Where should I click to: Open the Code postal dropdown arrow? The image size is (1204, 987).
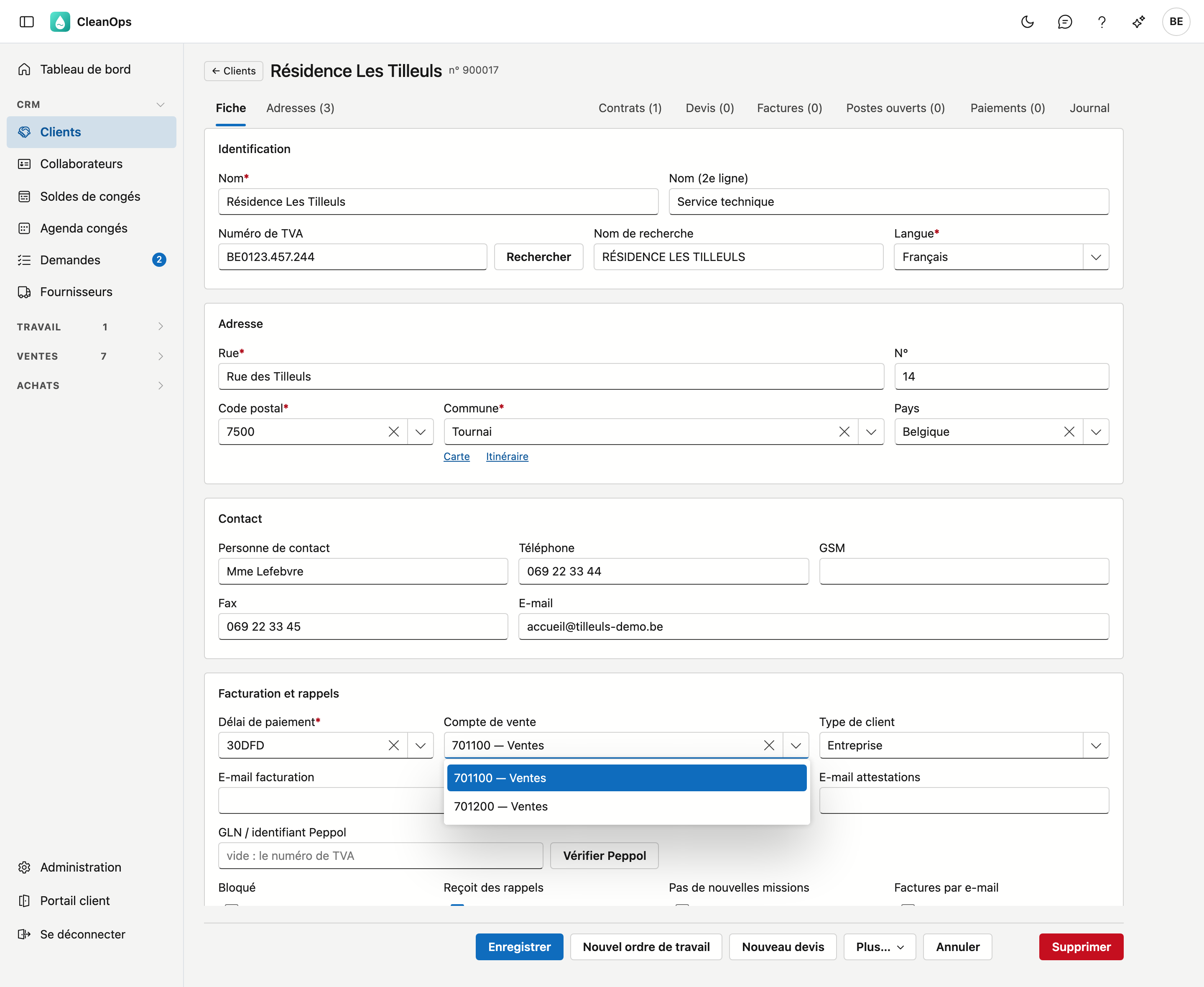[x=421, y=432]
